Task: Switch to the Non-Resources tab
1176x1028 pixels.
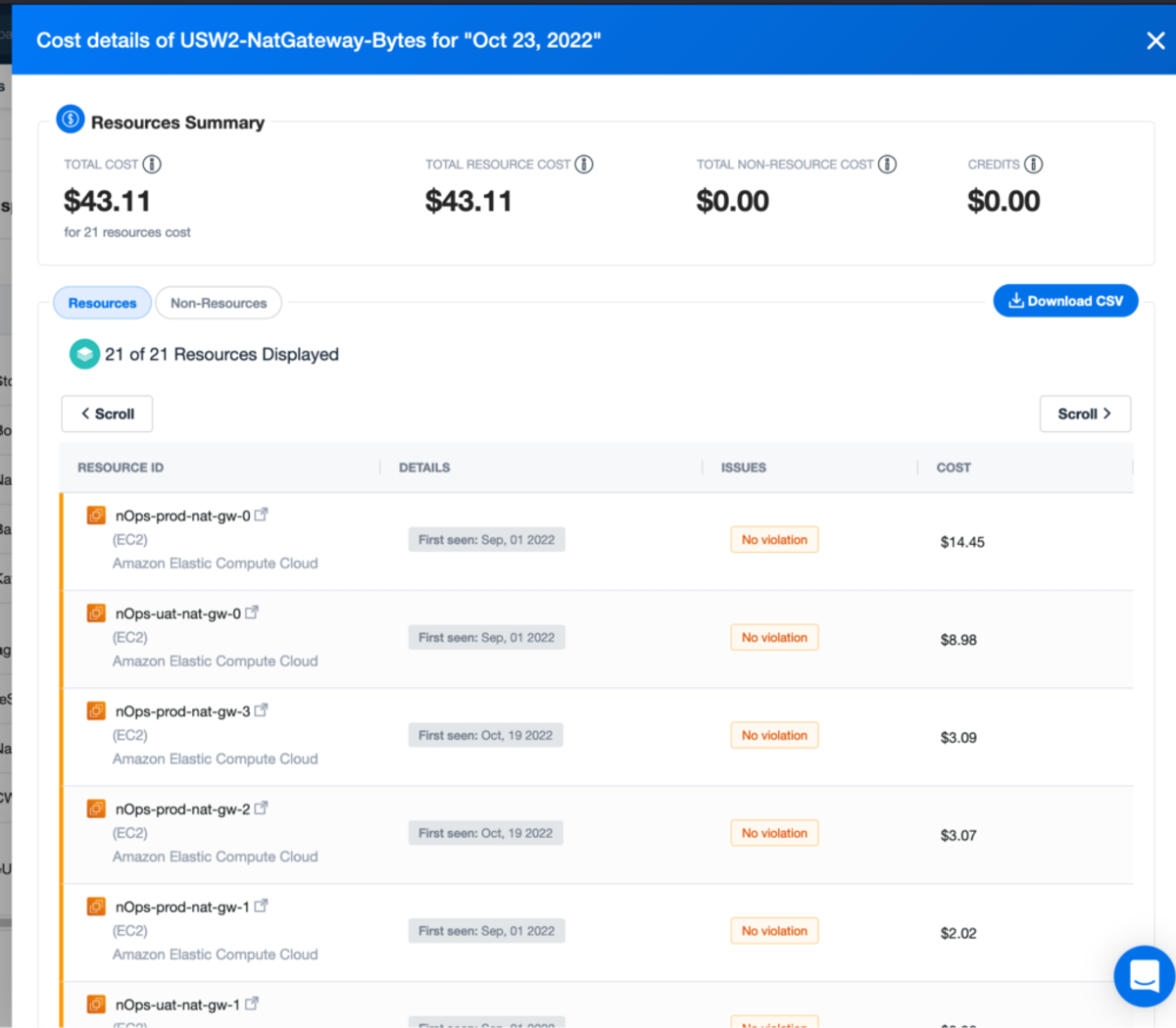Action: pyautogui.click(x=219, y=303)
